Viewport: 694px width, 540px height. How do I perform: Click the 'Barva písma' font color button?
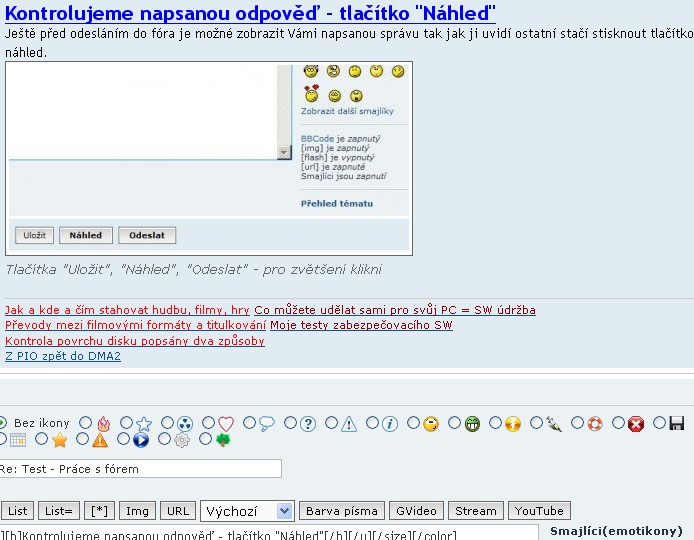coord(341,511)
